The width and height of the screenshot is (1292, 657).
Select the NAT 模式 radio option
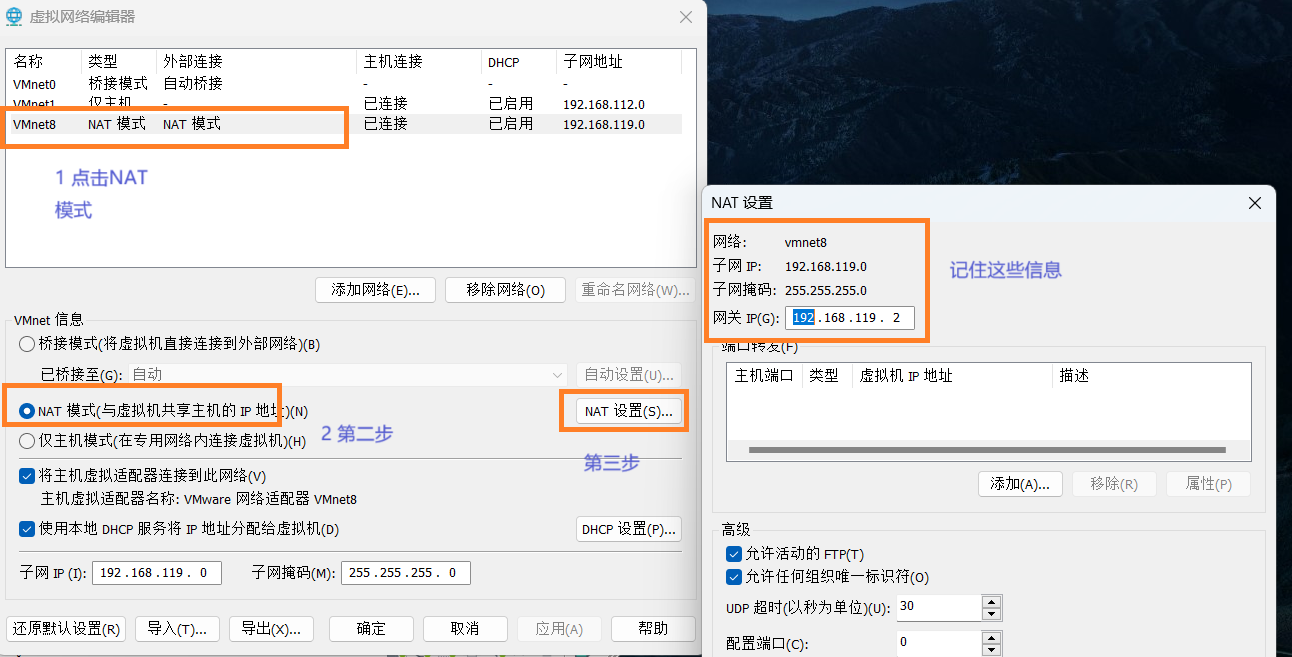coord(27,411)
